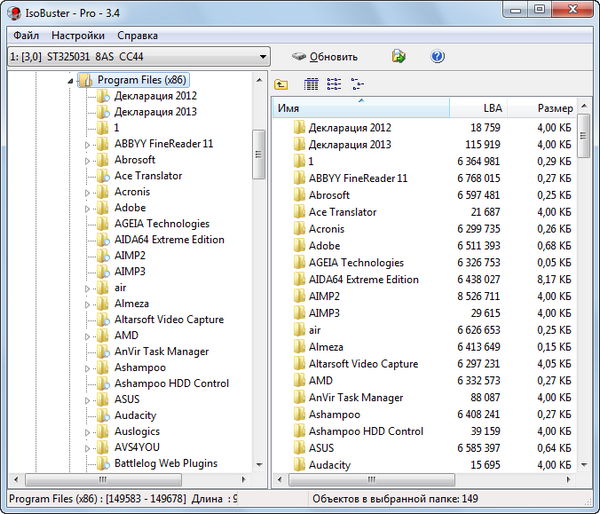This screenshot has width=600, height=514.
Task: Switch to the list view icon
Action: pos(334,85)
